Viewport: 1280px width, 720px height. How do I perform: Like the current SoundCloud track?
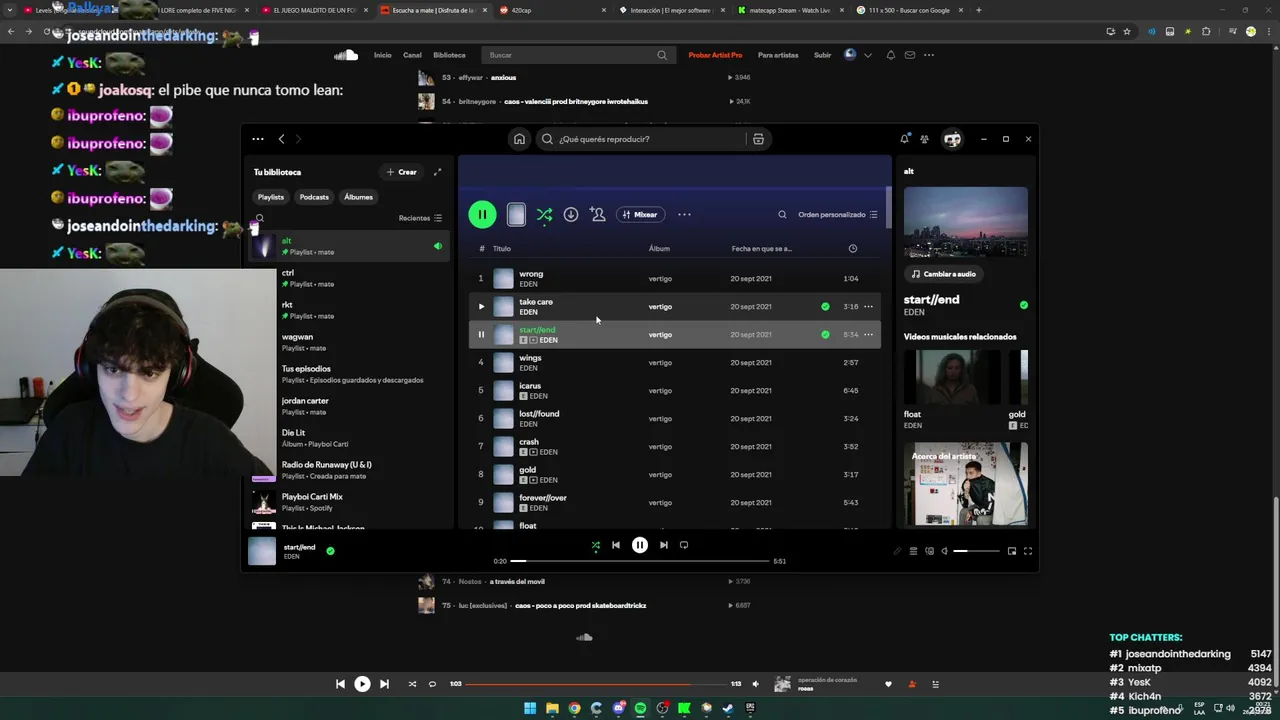(888, 684)
